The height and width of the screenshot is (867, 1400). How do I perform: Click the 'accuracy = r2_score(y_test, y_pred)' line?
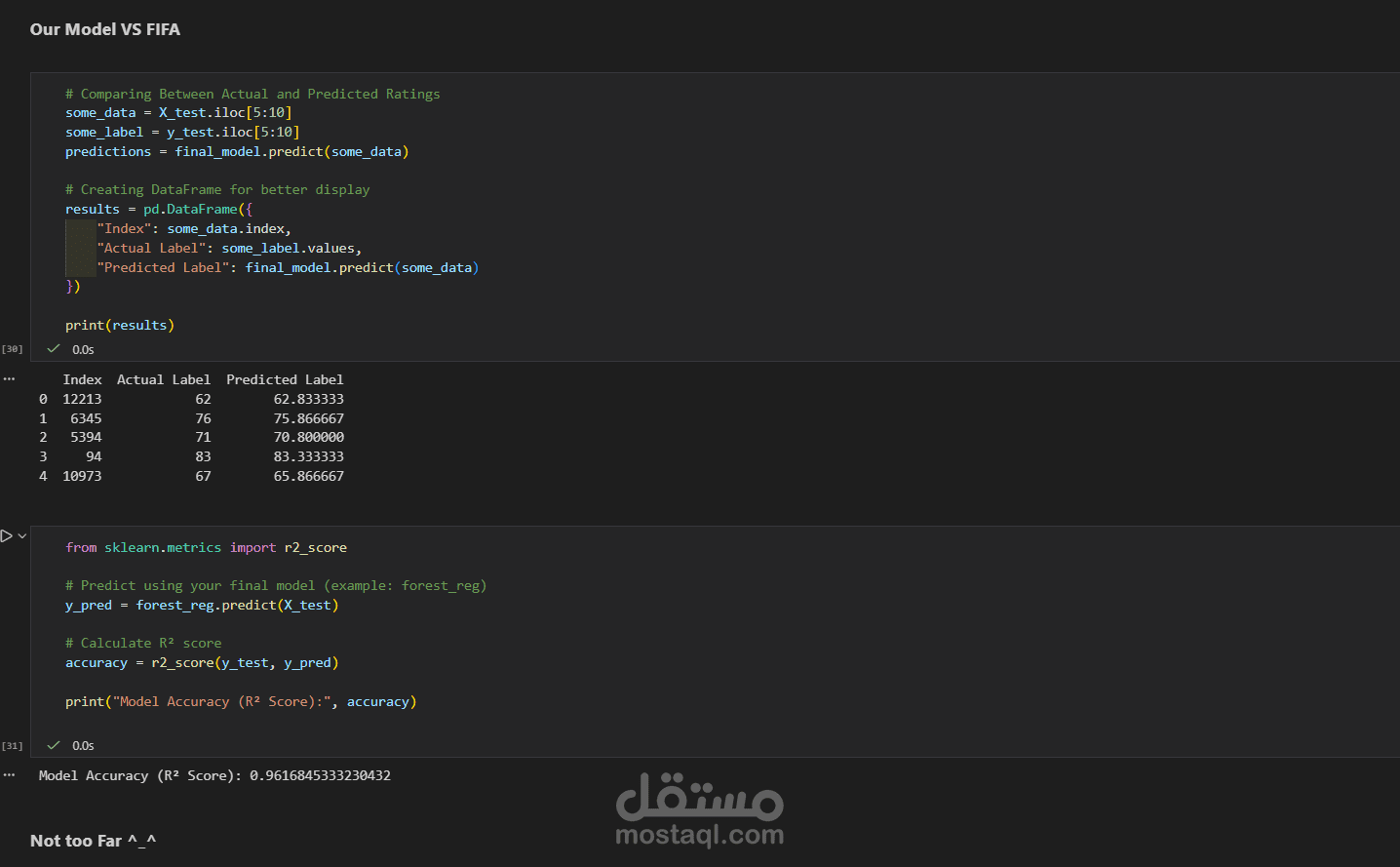pos(202,663)
